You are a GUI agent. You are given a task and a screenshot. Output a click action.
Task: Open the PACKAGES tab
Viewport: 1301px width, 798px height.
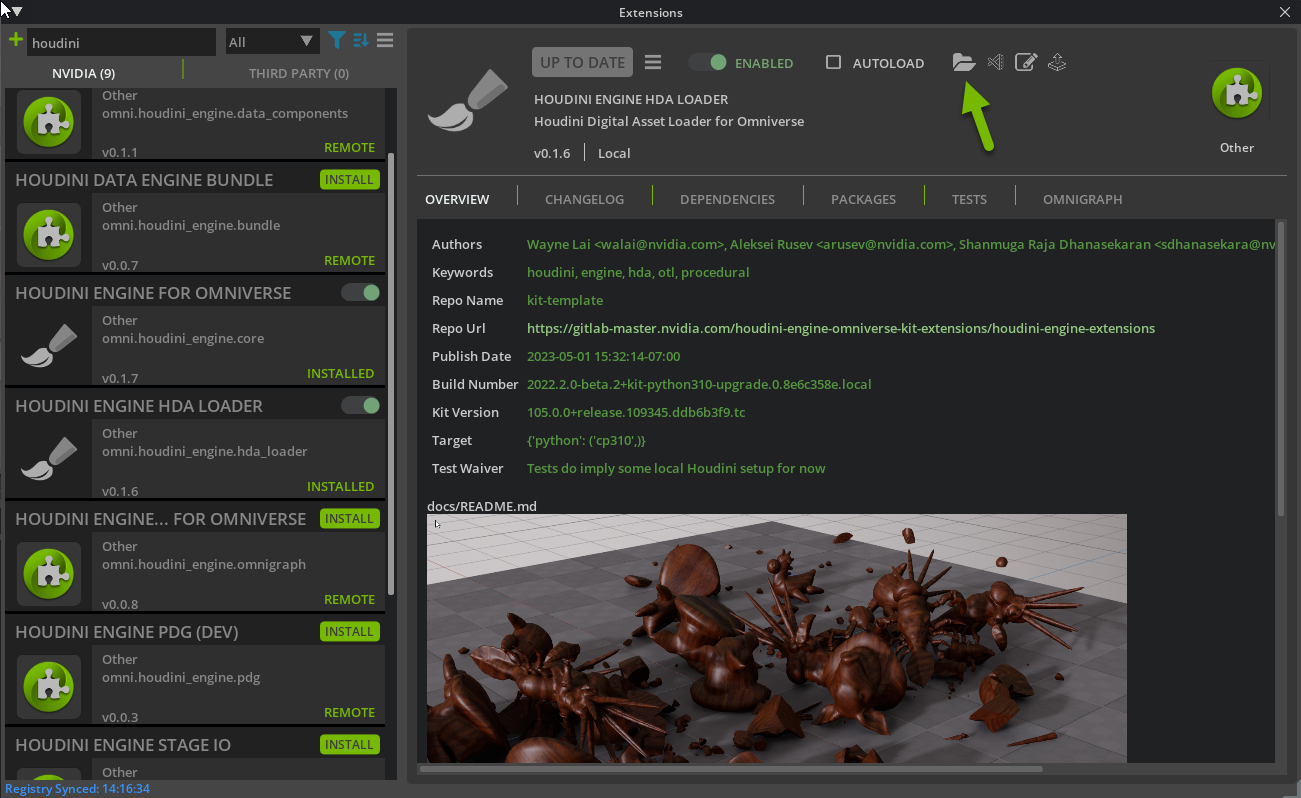click(x=863, y=199)
